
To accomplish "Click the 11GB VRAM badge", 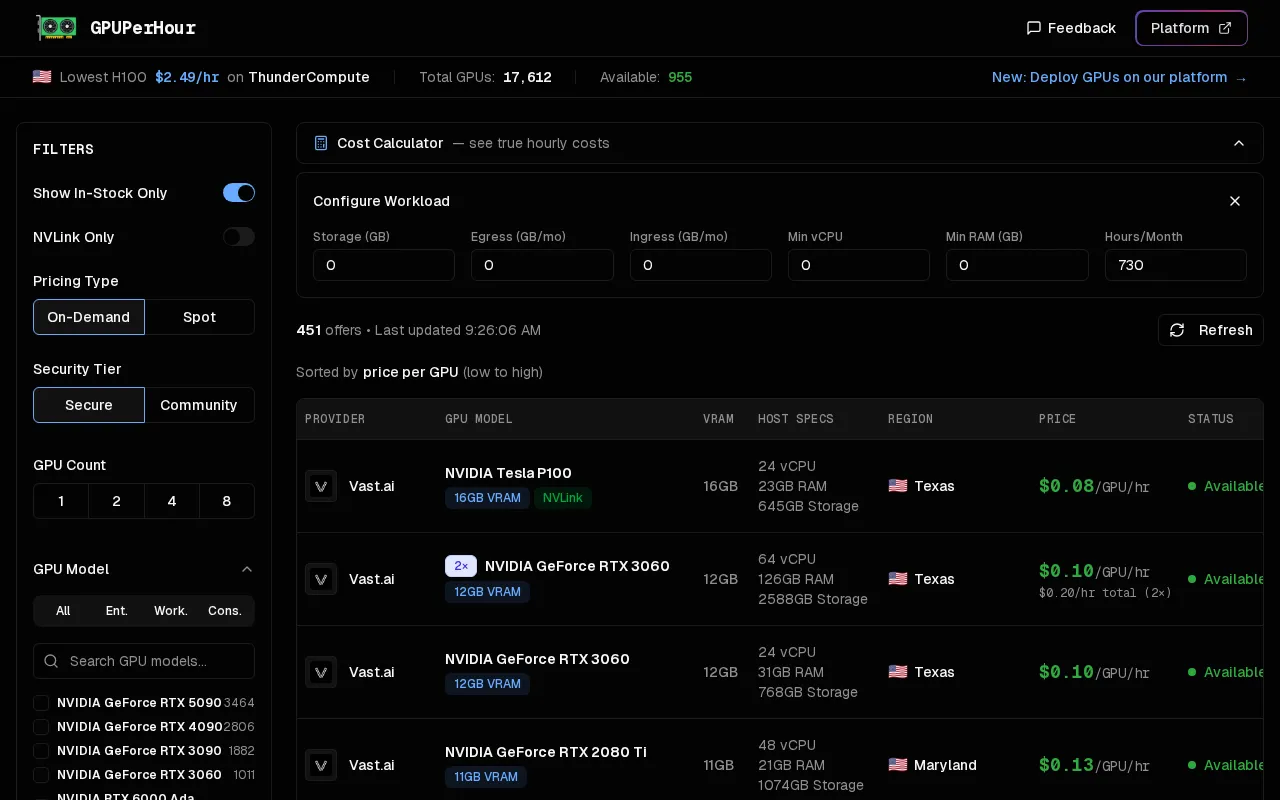I will pyautogui.click(x=486, y=777).
